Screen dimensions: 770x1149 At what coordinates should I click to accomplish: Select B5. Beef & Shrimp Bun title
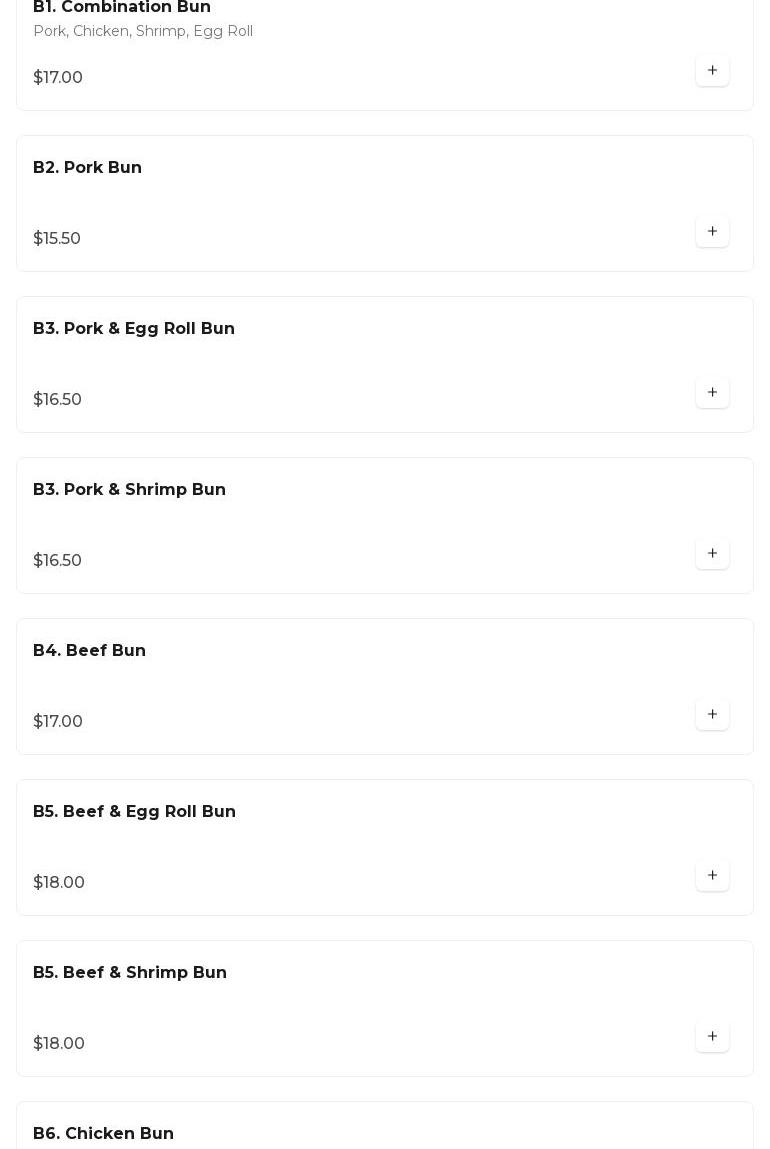pos(130,973)
